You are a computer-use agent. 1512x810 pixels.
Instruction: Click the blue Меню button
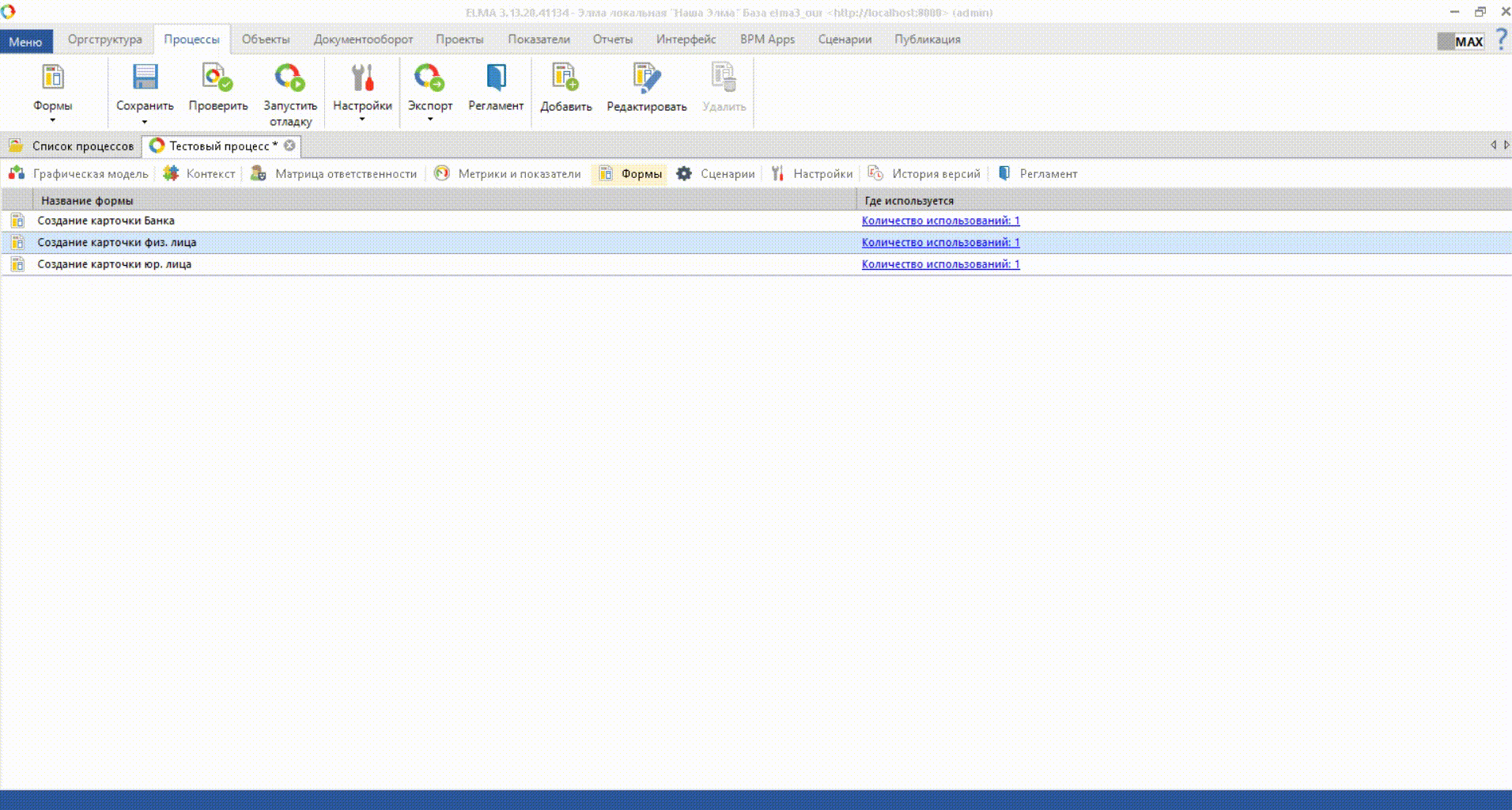coord(26,41)
